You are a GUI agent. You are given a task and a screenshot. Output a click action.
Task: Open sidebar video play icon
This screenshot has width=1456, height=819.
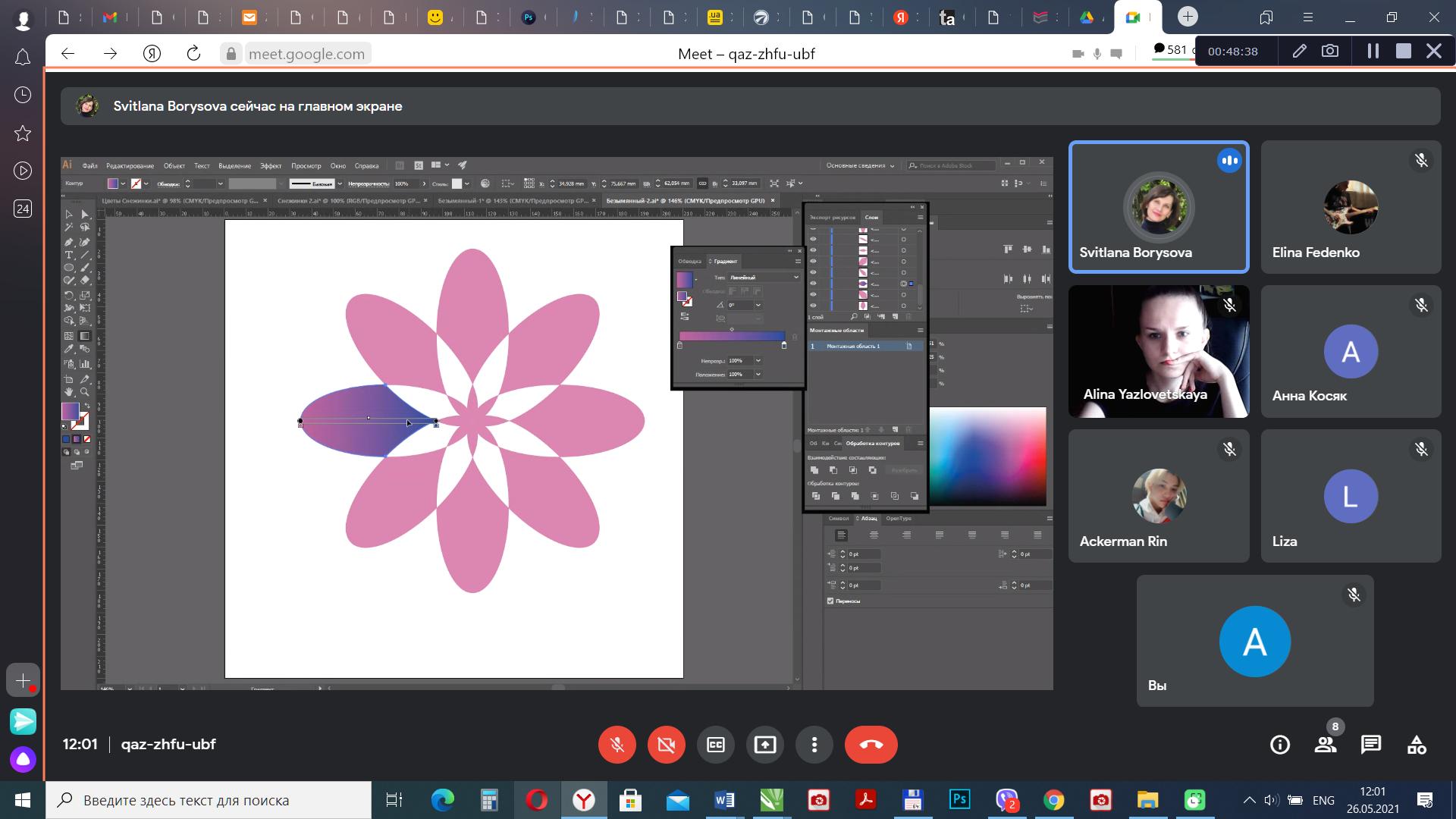[x=23, y=171]
